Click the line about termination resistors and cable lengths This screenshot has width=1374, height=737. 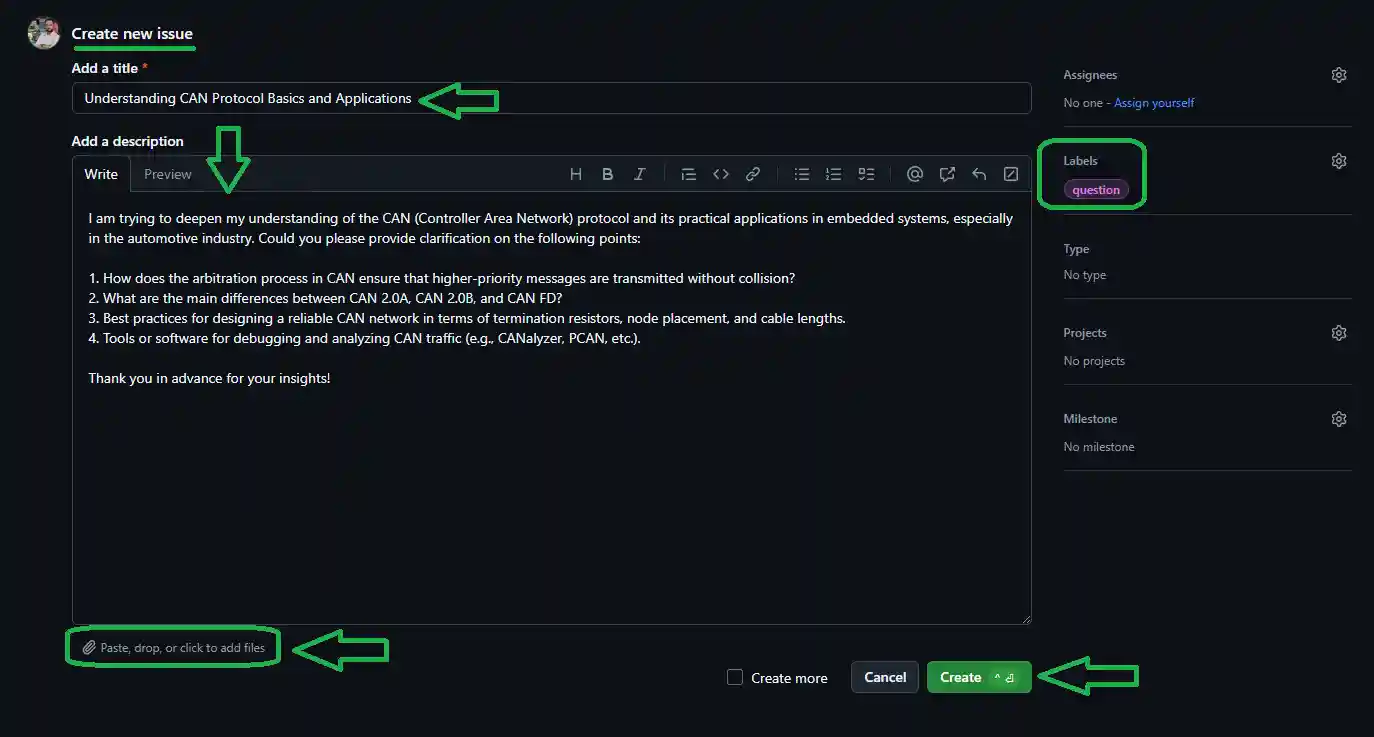(x=467, y=318)
